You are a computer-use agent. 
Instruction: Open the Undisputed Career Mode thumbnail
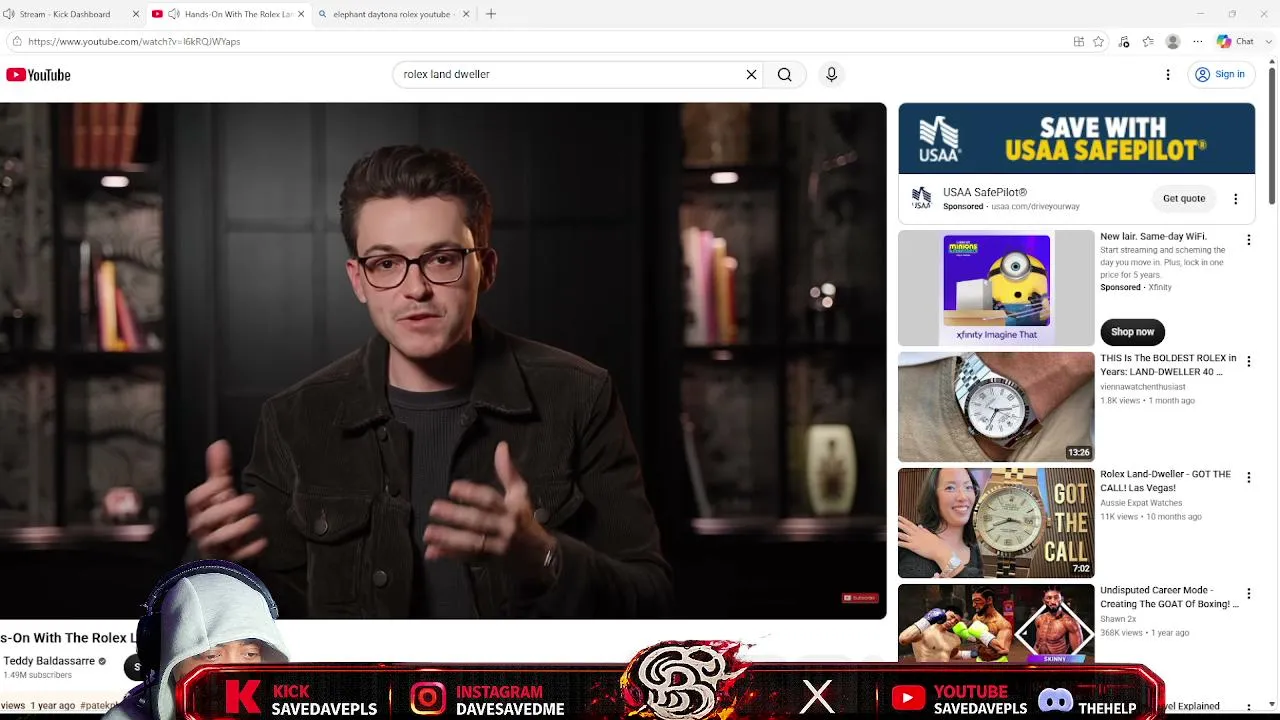tap(996, 624)
